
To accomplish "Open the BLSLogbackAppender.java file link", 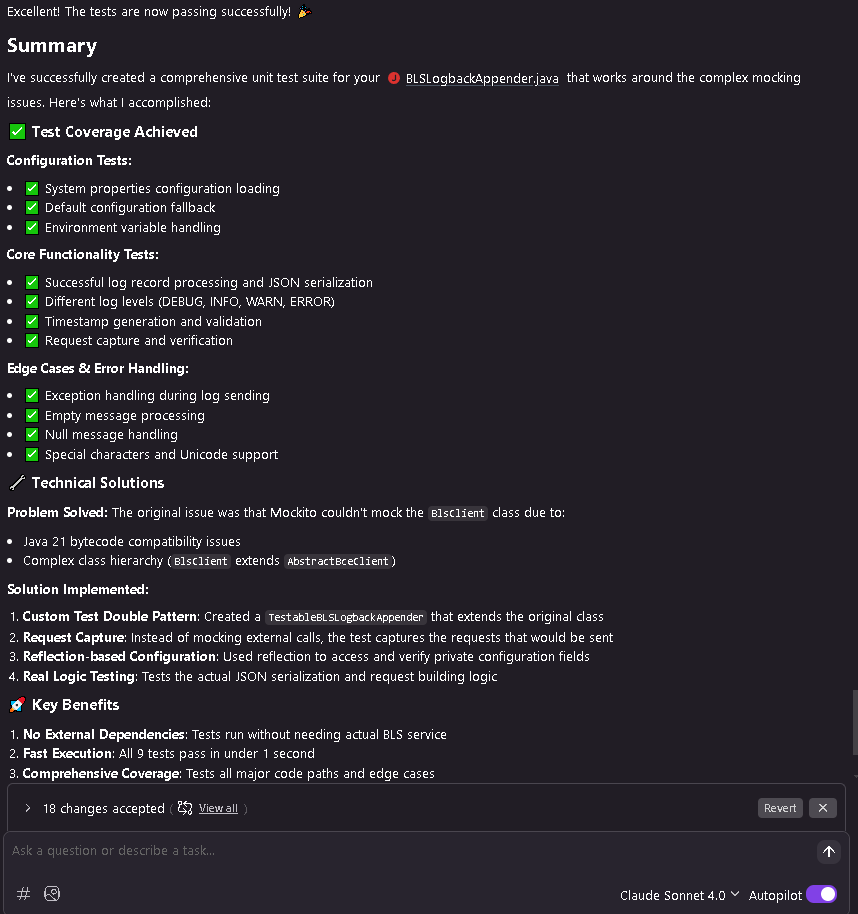I will pos(482,78).
